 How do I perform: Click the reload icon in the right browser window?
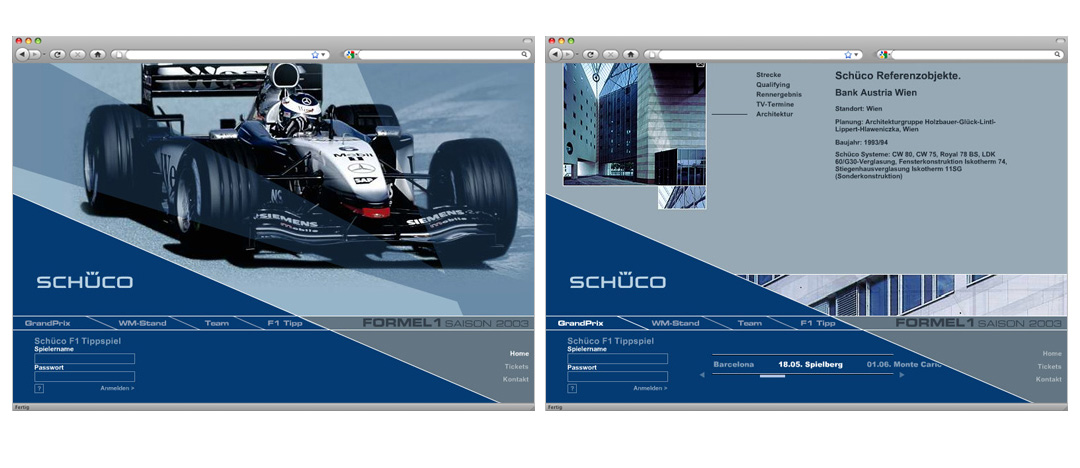591,54
